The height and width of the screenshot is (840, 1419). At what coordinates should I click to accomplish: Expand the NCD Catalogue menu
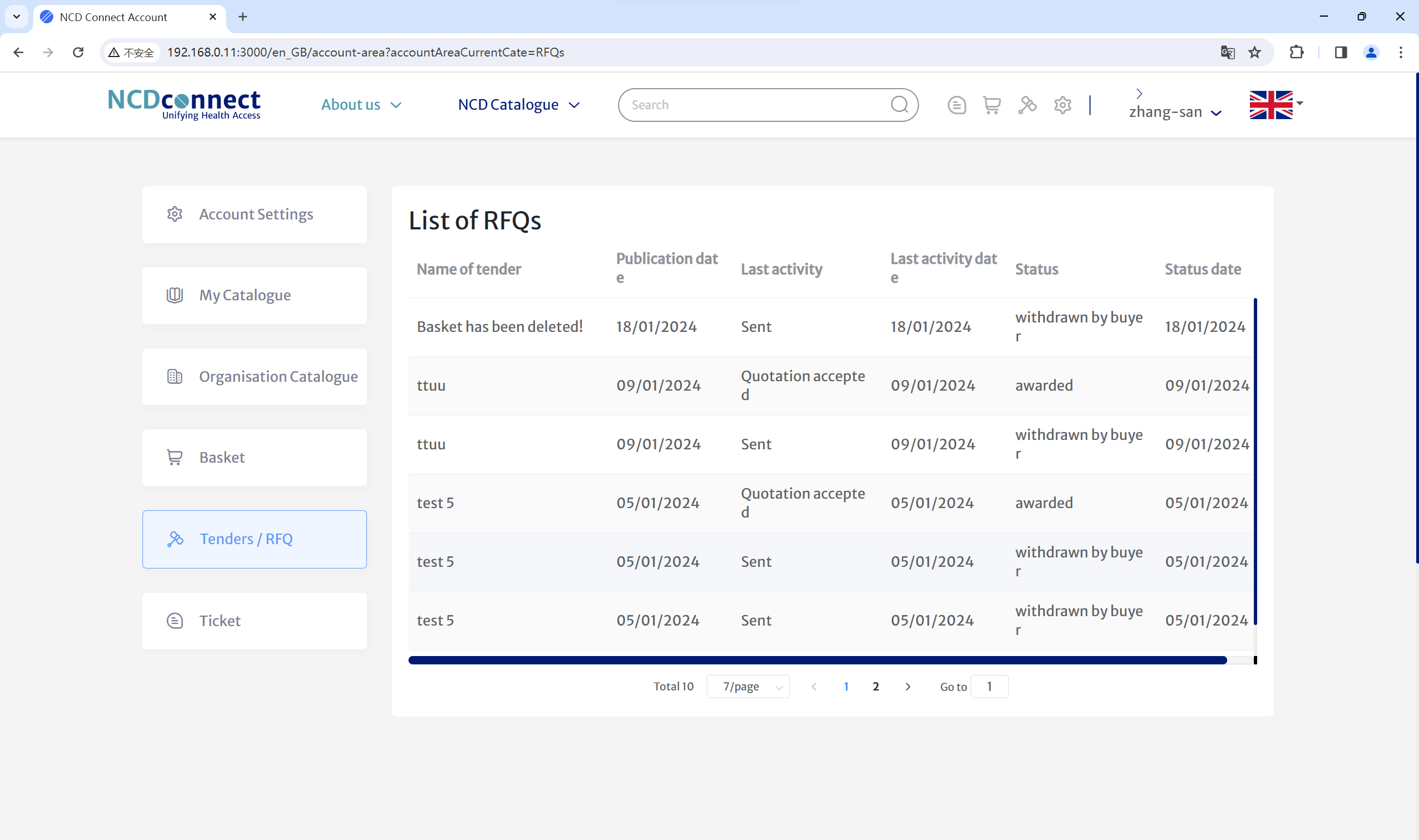(519, 105)
